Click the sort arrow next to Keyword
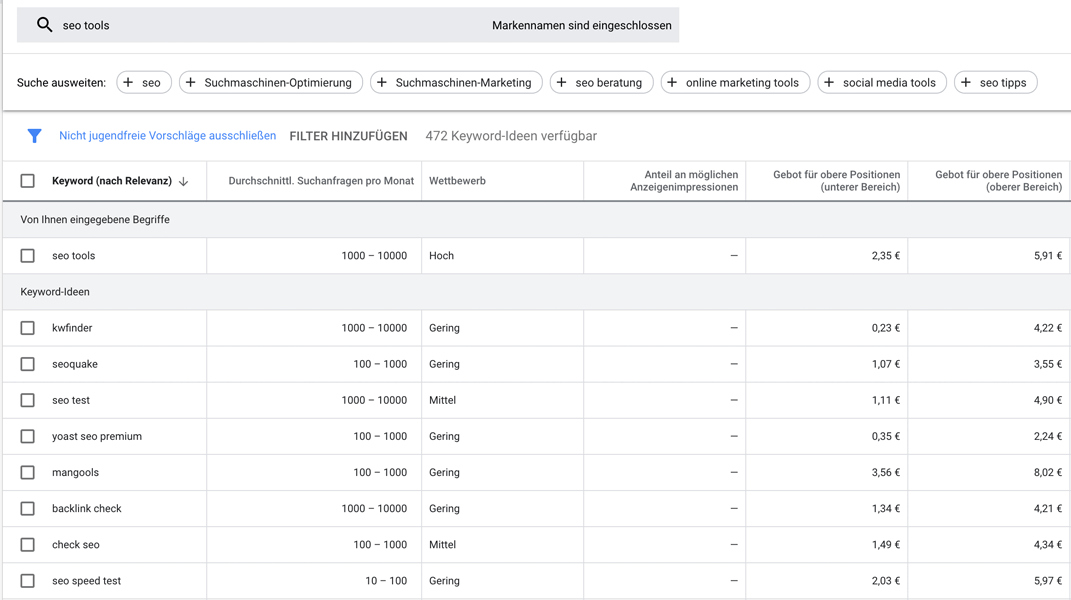Screen dimensions: 1071x600 point(183,182)
